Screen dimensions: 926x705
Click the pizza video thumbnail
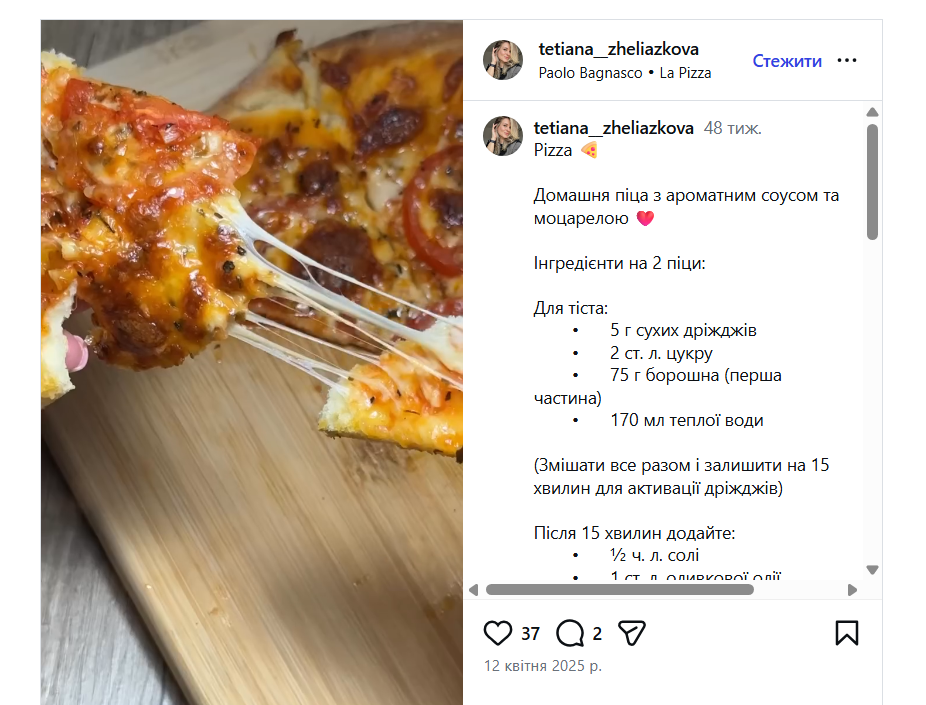click(252, 362)
